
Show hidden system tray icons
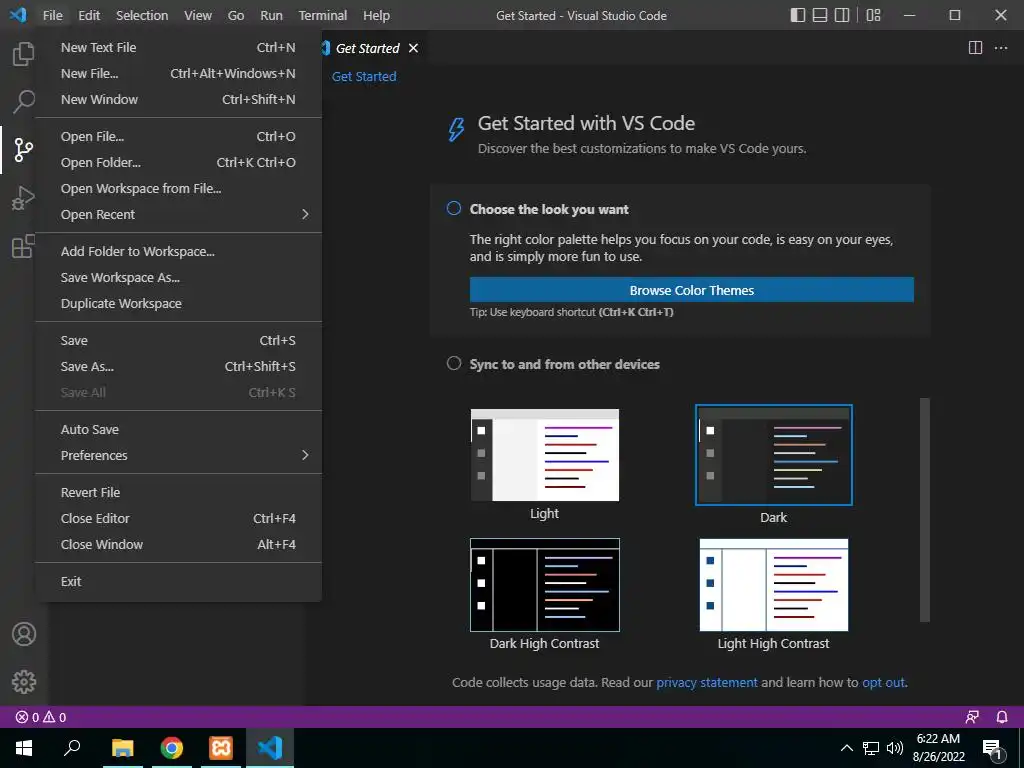(x=846, y=748)
